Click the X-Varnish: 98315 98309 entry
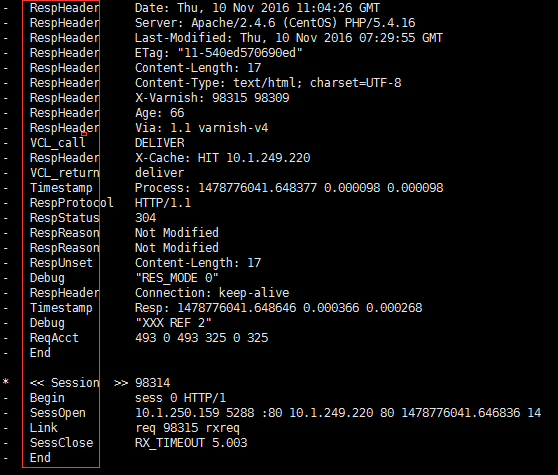The height and width of the screenshot is (475, 558). tap(212, 97)
